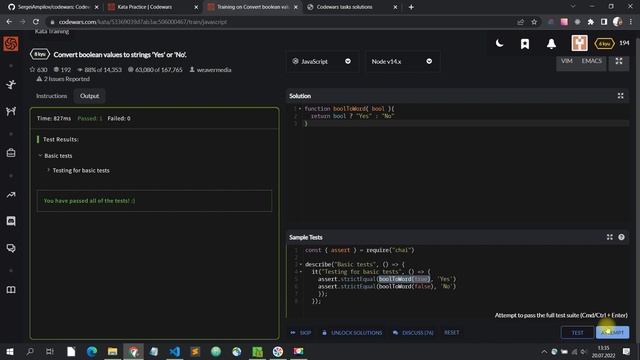Toggle browser side panel icon
This screenshot has width=640, height=360.
604,22
